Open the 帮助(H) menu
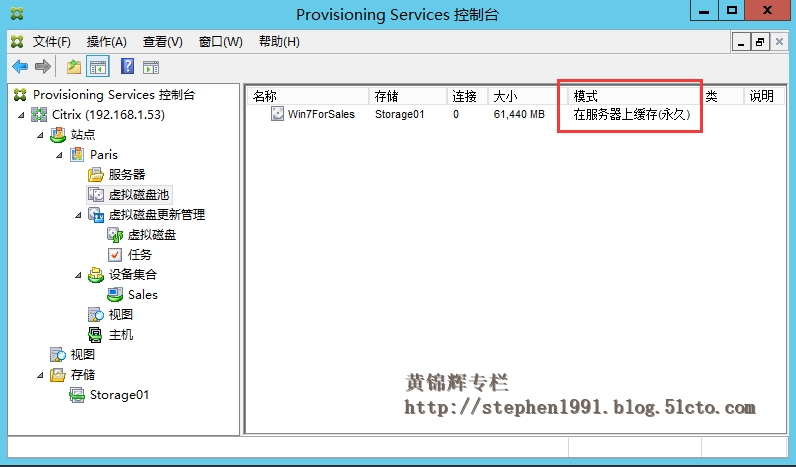Image resolution: width=796 pixels, height=467 pixels. point(279,42)
